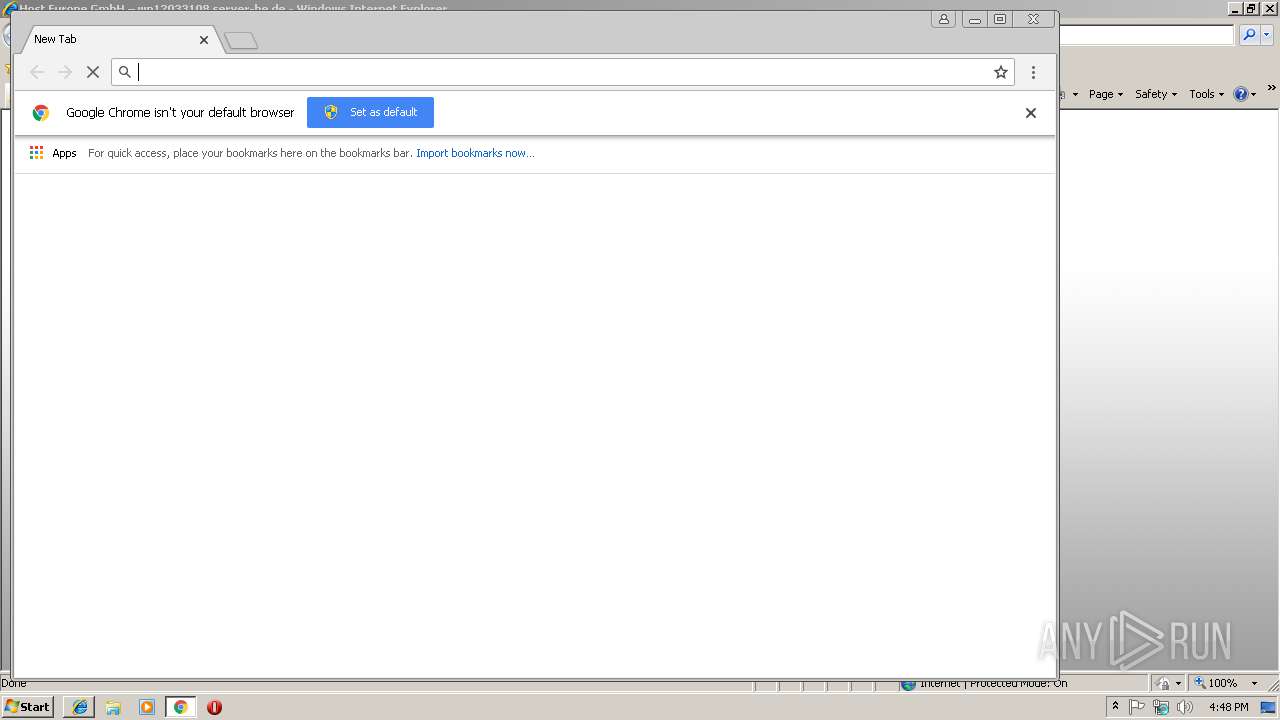Image resolution: width=1280 pixels, height=720 pixels.
Task: Click the Internet Explorer help icon
Action: tap(1244, 94)
